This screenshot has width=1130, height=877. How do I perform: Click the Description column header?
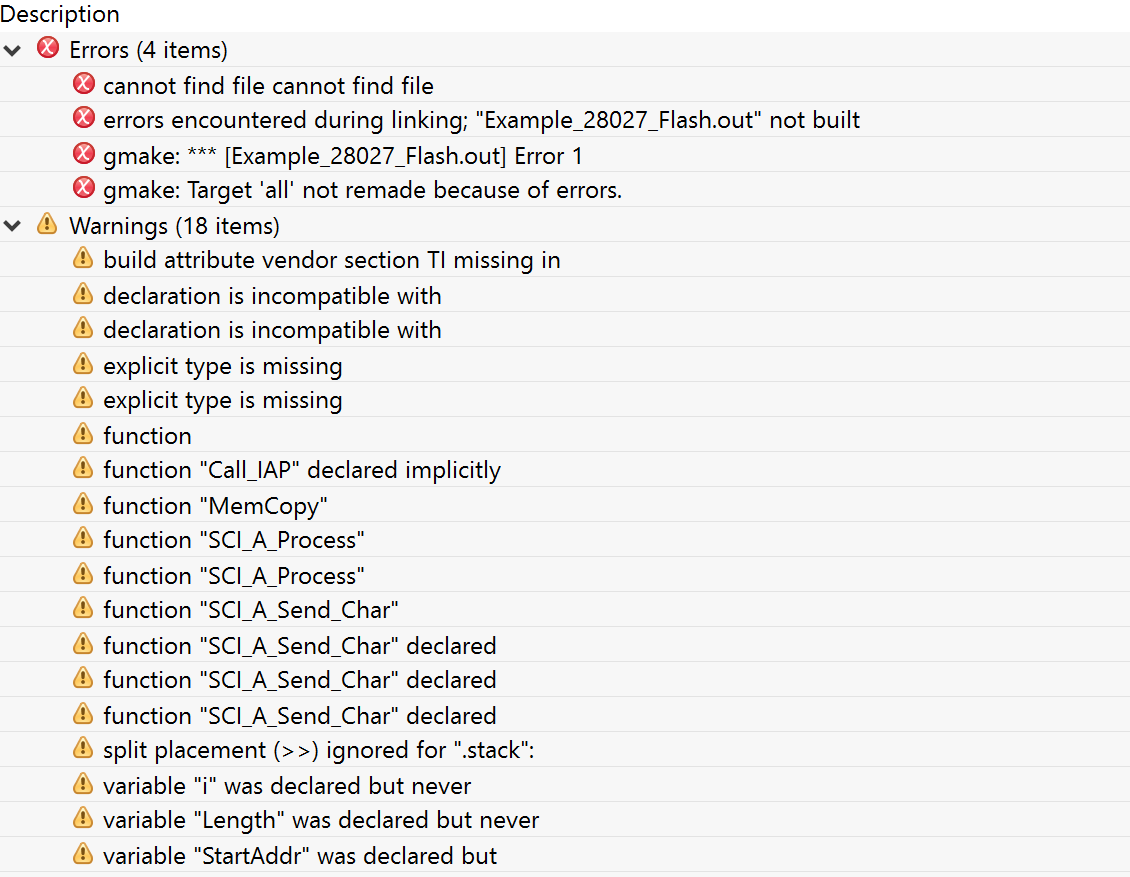[60, 14]
